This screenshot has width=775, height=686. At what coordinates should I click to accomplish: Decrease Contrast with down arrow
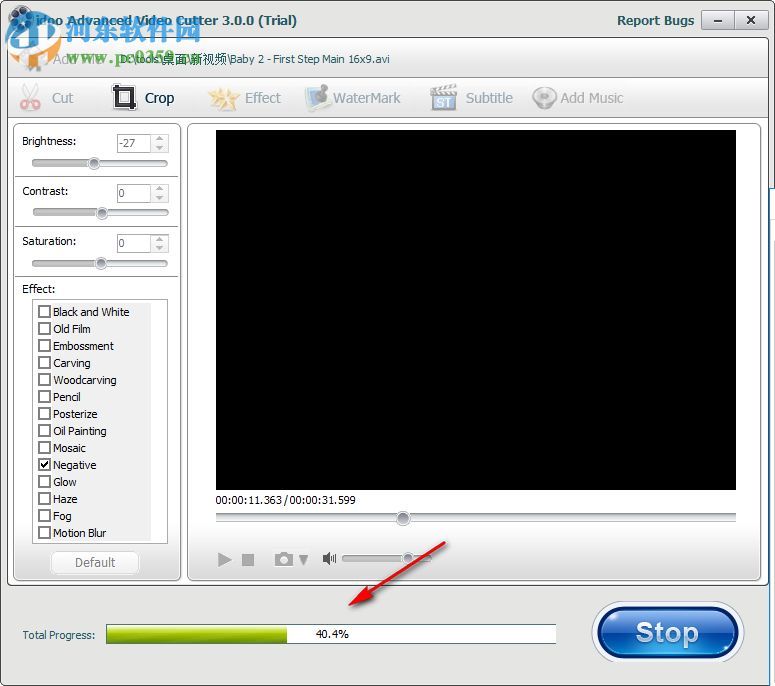[x=159, y=198]
